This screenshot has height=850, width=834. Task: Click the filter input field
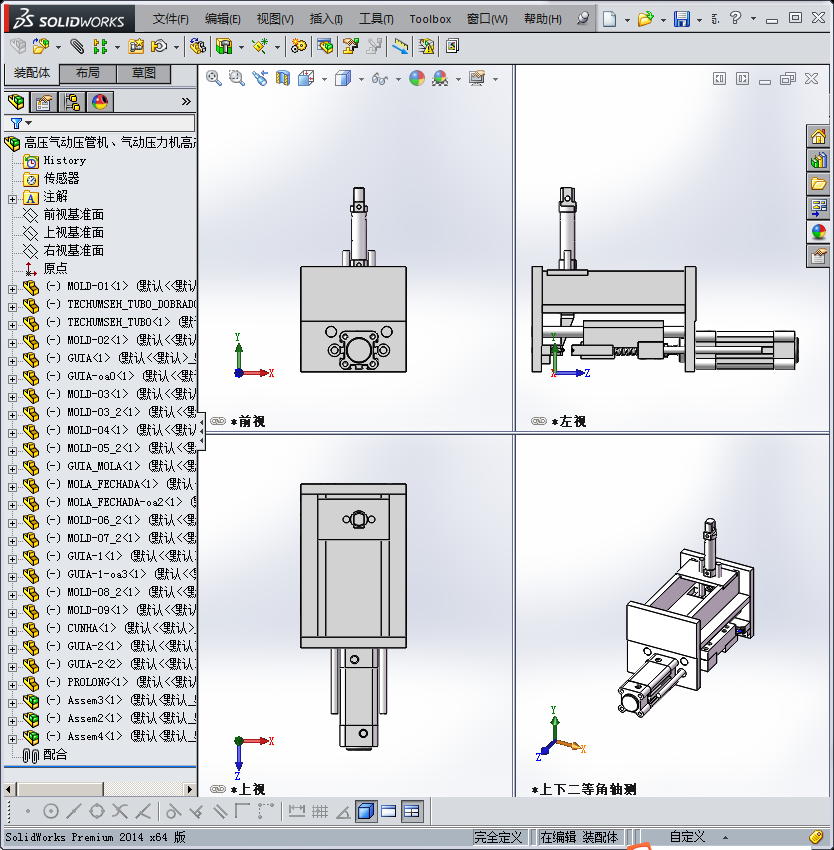tap(112, 123)
